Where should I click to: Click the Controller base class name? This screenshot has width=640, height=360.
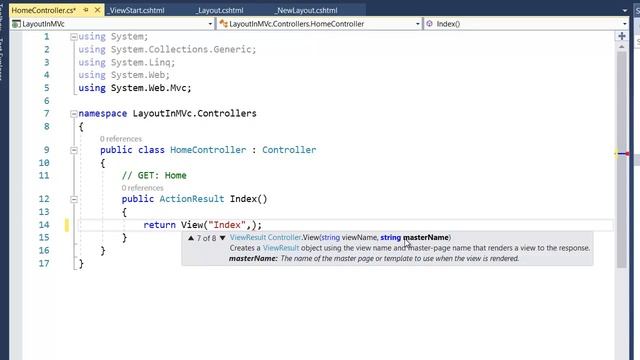289,150
